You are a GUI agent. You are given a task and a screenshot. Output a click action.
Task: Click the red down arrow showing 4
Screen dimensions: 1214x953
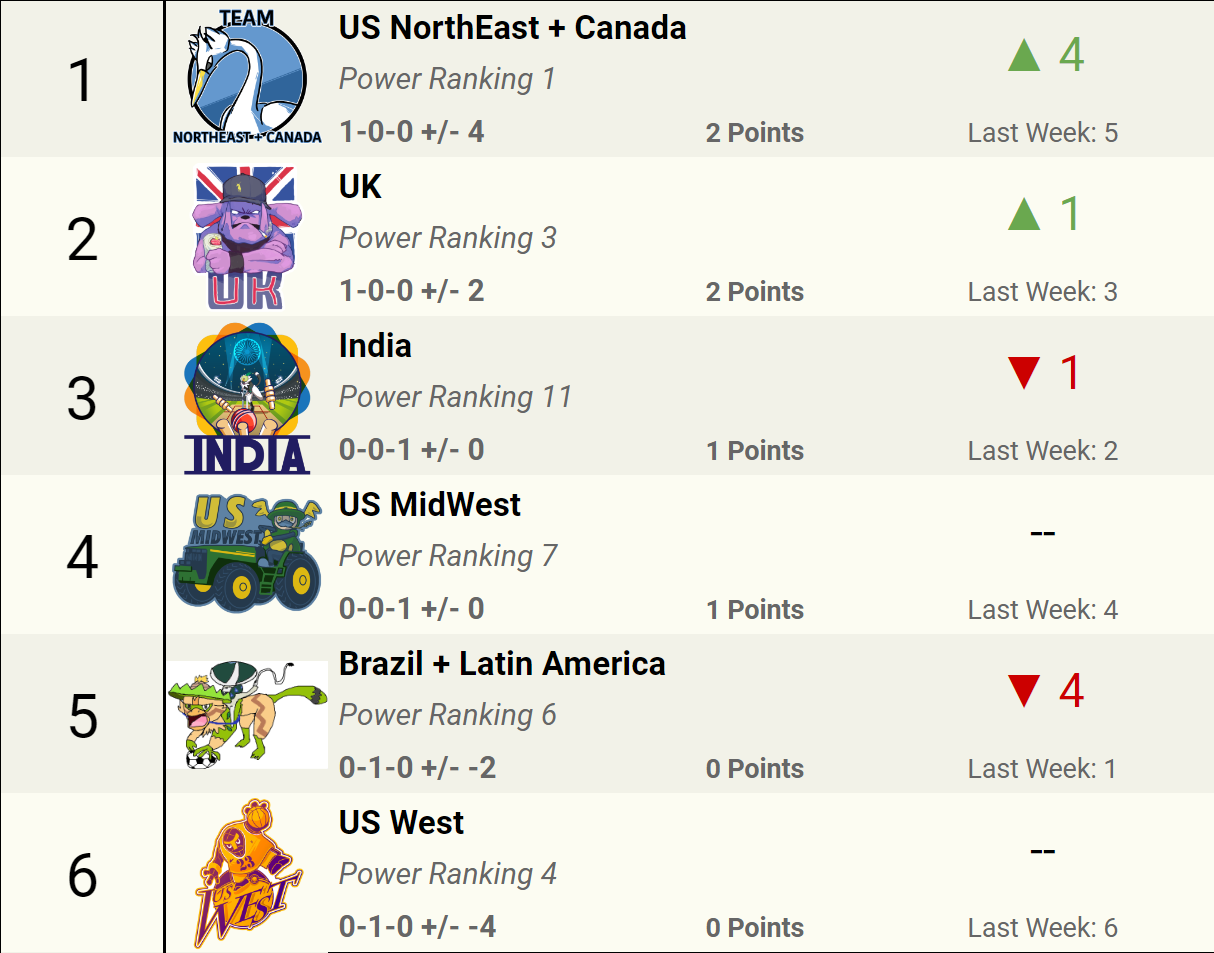pyautogui.click(x=1024, y=691)
